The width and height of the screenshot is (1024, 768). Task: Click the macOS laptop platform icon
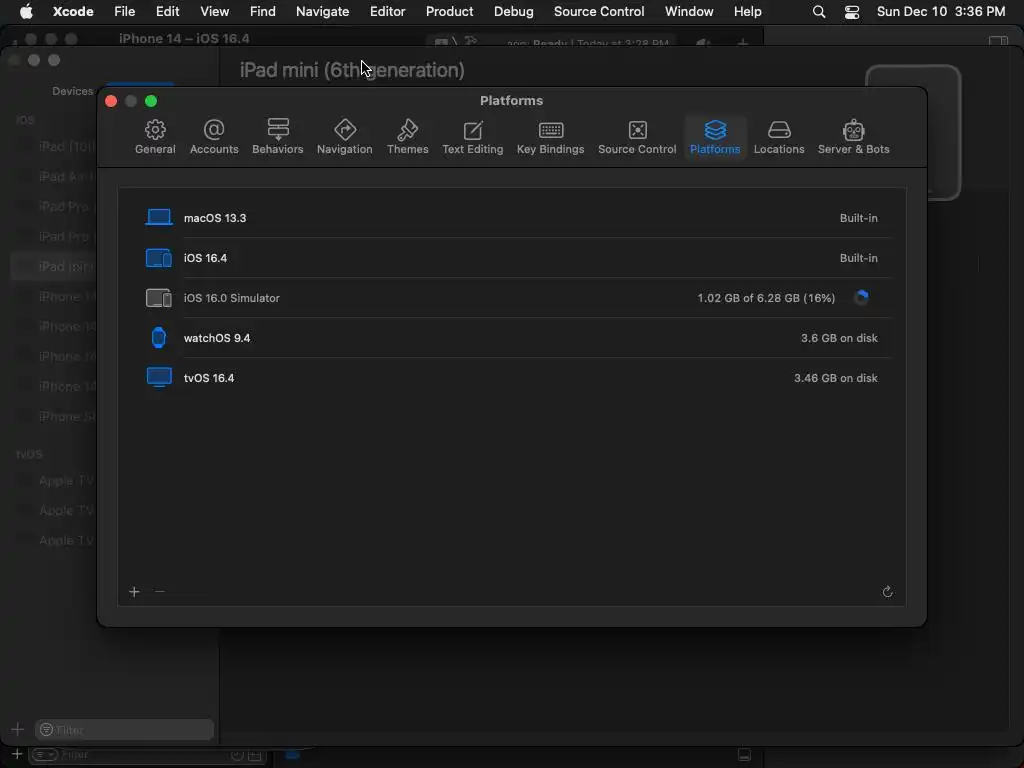[x=159, y=217]
